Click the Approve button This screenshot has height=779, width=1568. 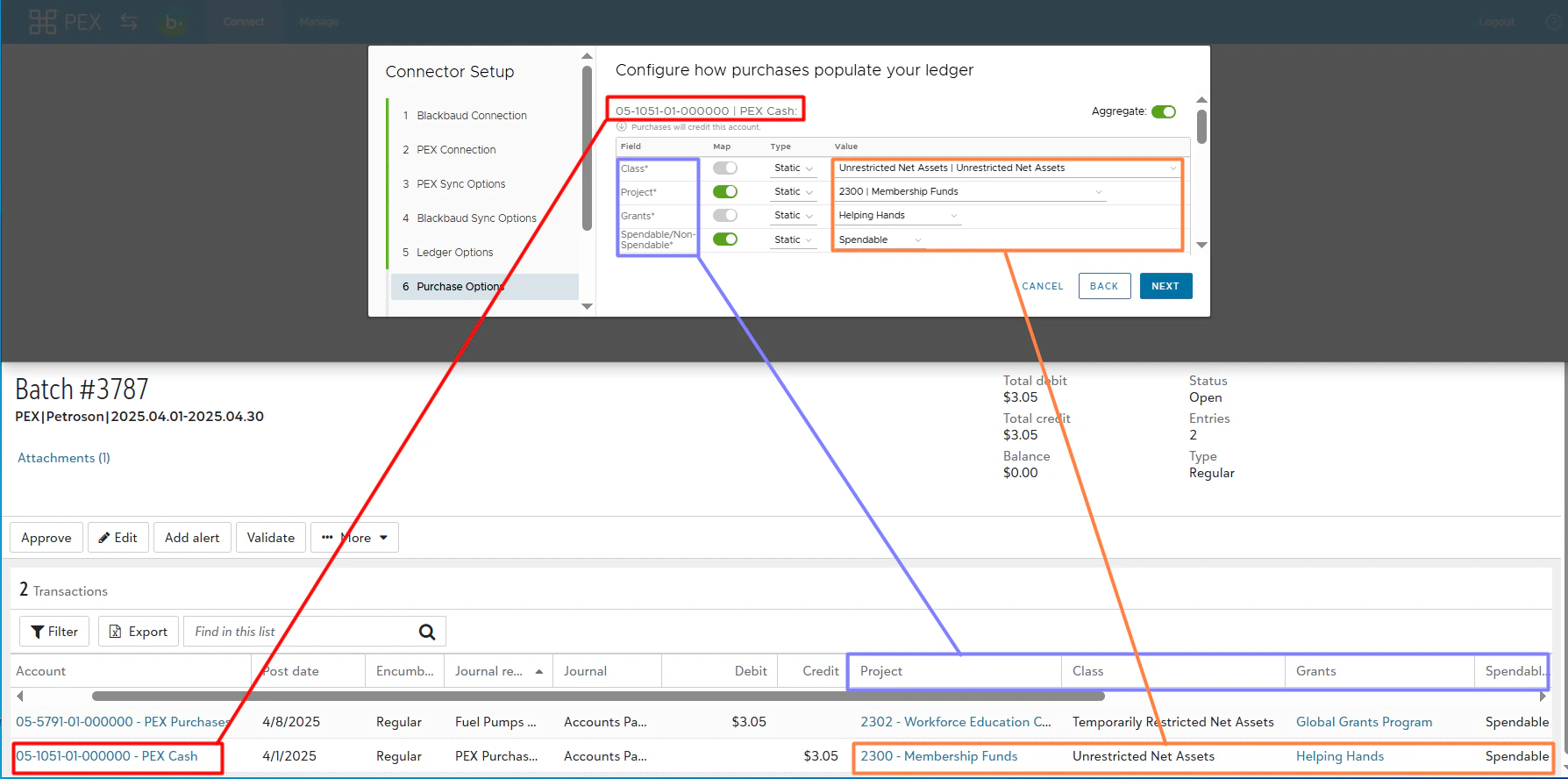coord(46,538)
